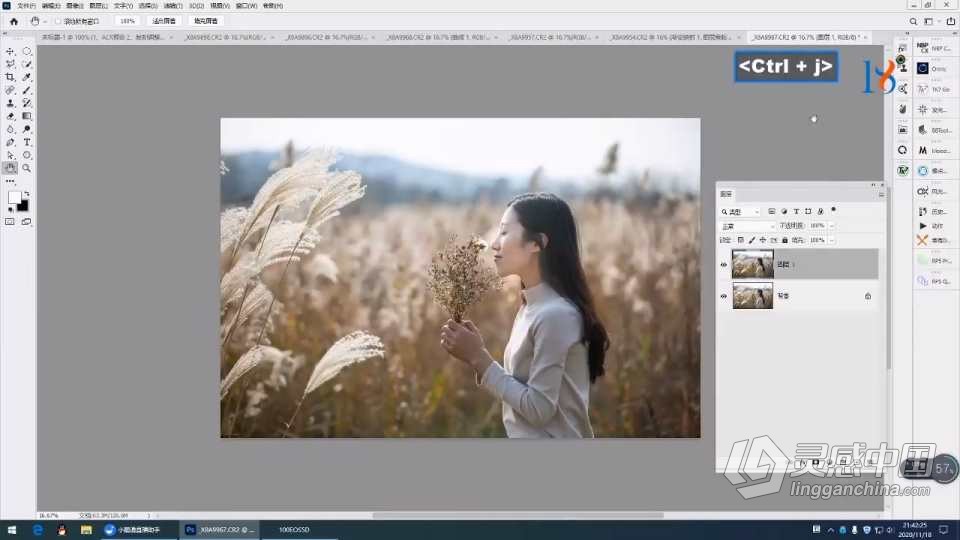Go to the Home screen icon

tap(14, 21)
